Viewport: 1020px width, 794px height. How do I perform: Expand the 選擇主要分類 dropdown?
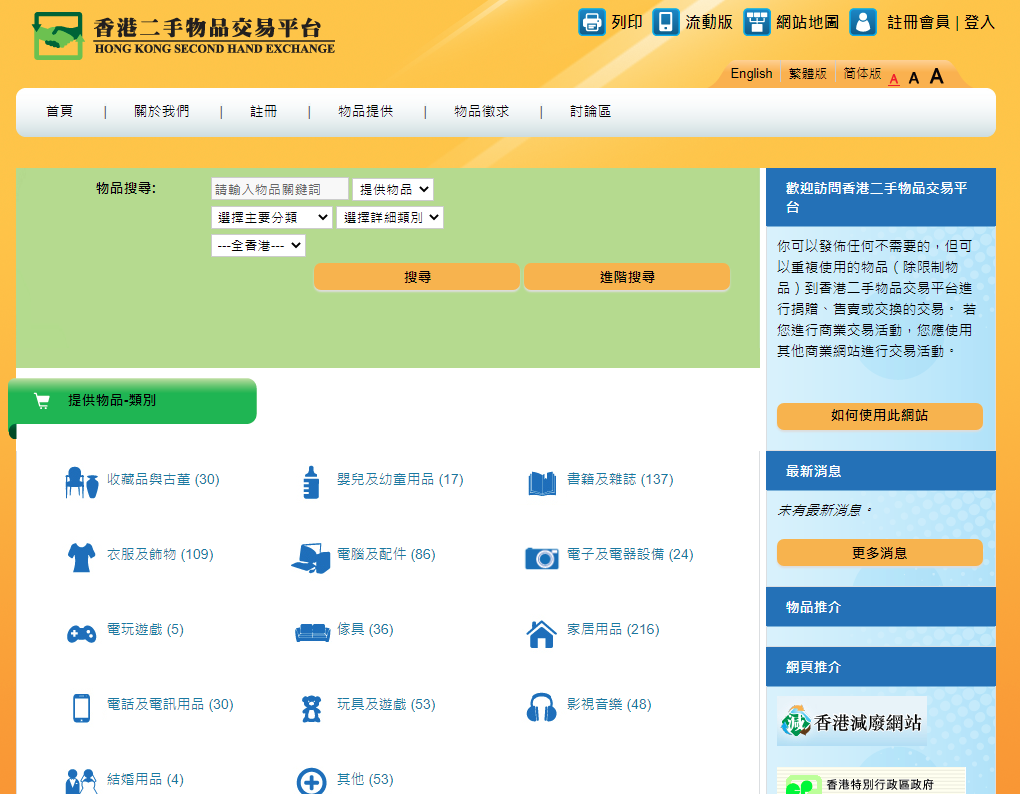(x=271, y=217)
